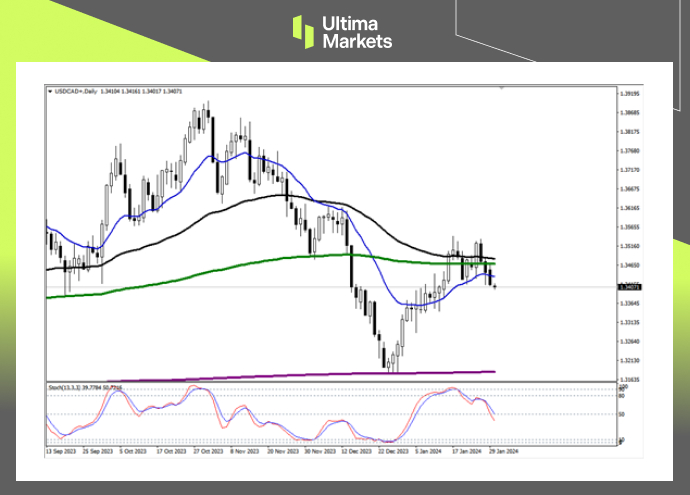This screenshot has width=690, height=495.
Task: Click the Ultima Markets brand name text
Action: [356, 31]
